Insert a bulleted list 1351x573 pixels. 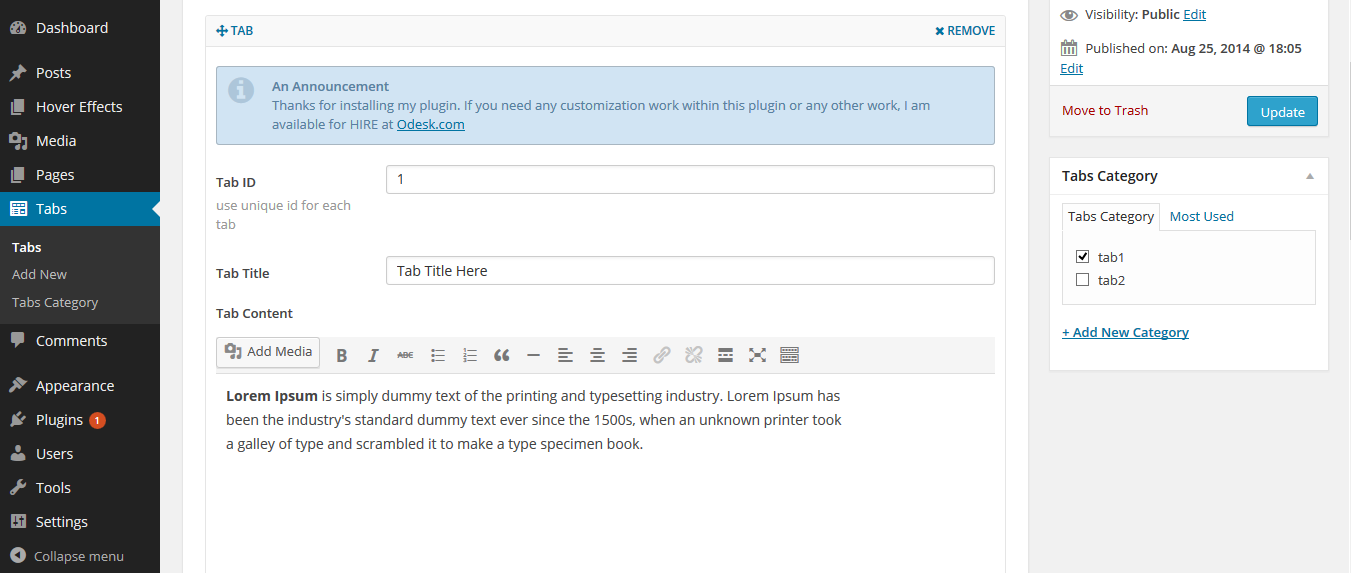438,355
